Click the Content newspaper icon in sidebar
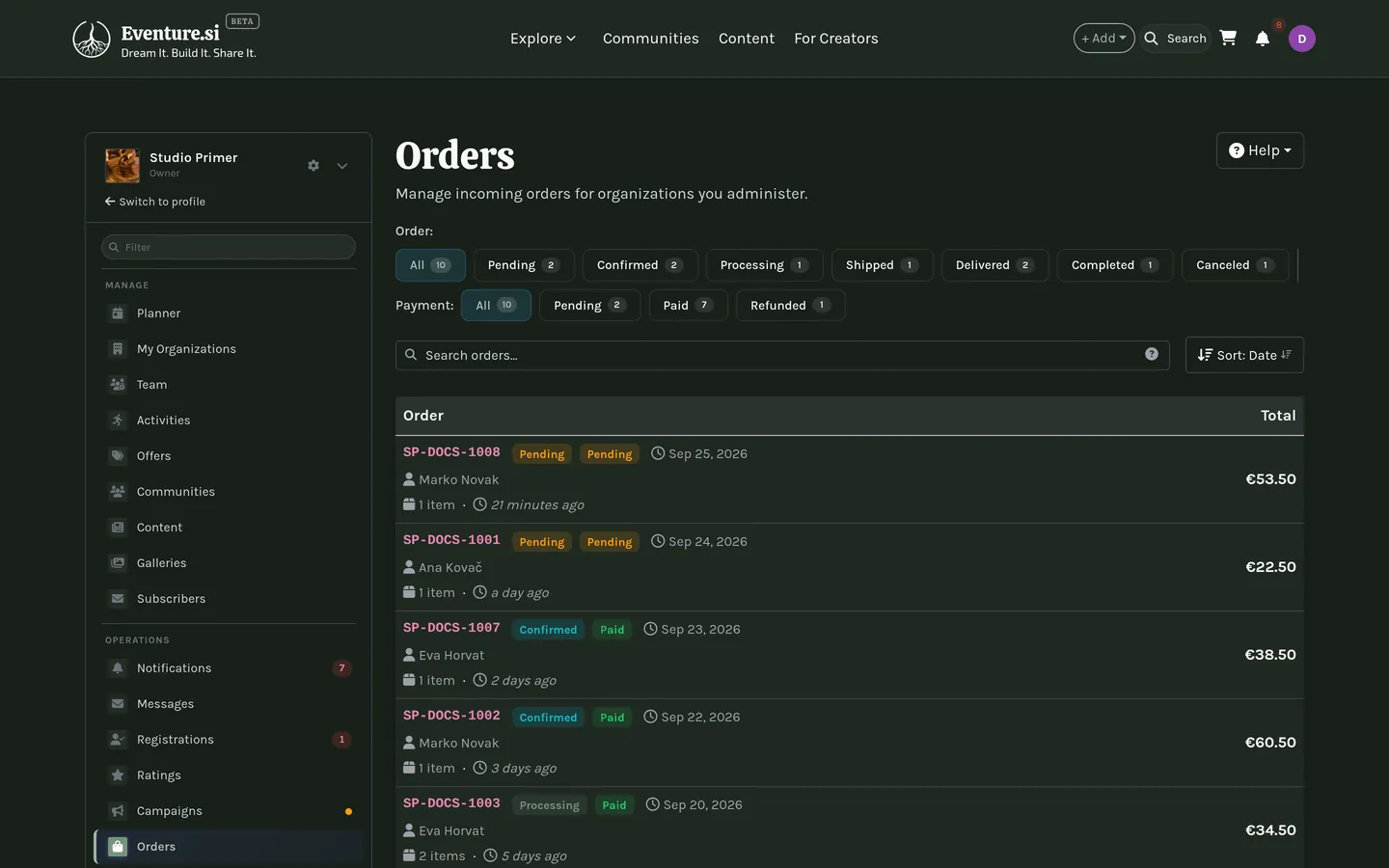The width and height of the screenshot is (1389, 868). (x=118, y=528)
